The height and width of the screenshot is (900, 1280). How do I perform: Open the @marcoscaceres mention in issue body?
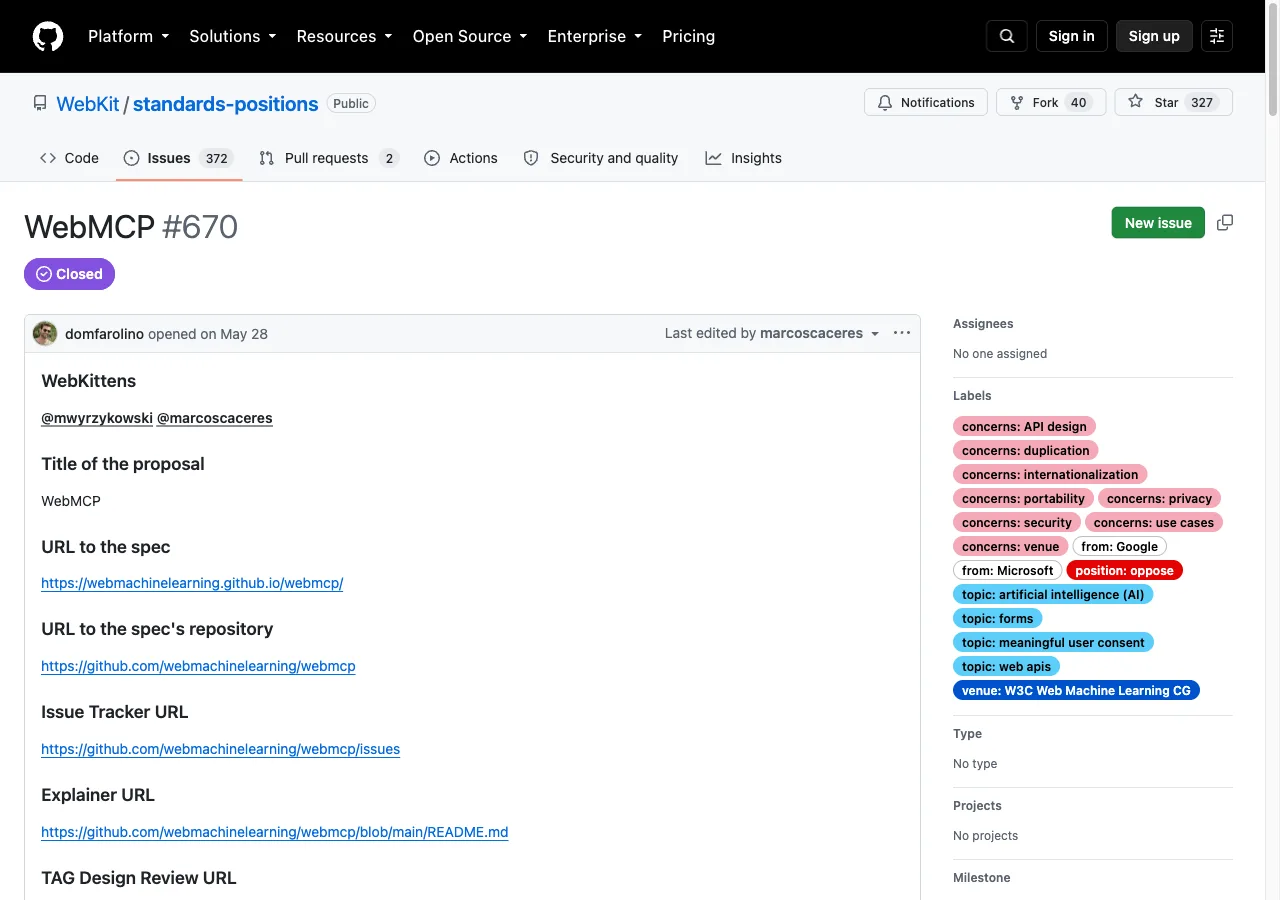pyautogui.click(x=215, y=418)
